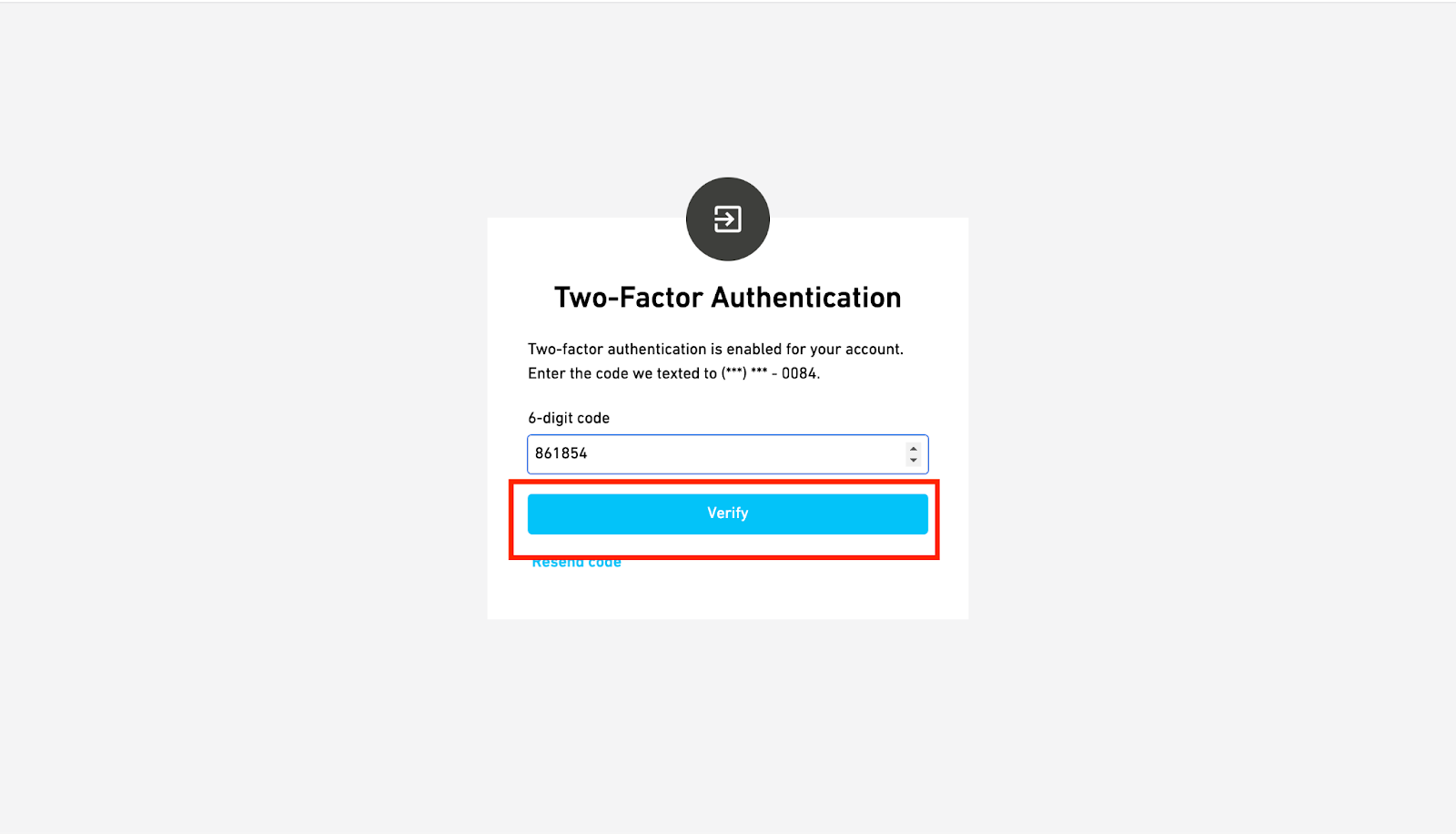Click the masked phone number ending 0084
The image size is (1456, 834).
tap(770, 373)
